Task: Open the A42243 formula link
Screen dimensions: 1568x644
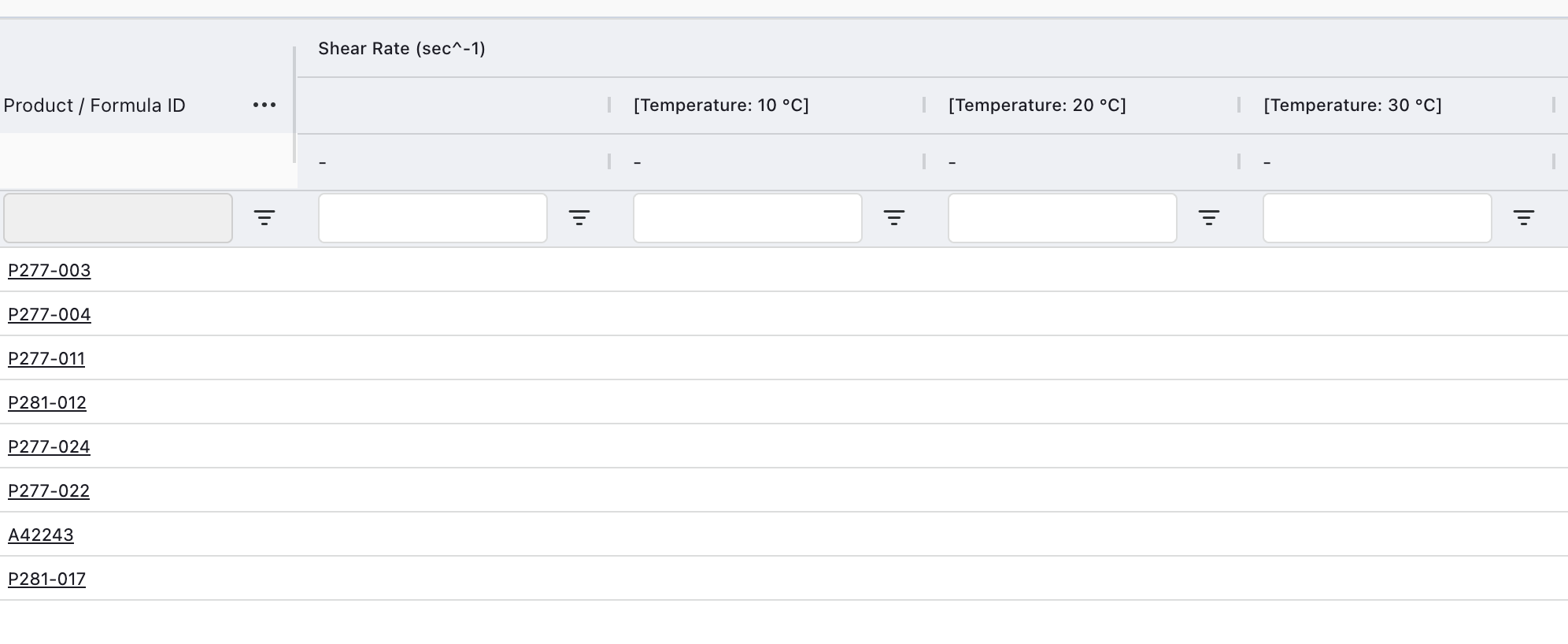Action: pos(41,535)
